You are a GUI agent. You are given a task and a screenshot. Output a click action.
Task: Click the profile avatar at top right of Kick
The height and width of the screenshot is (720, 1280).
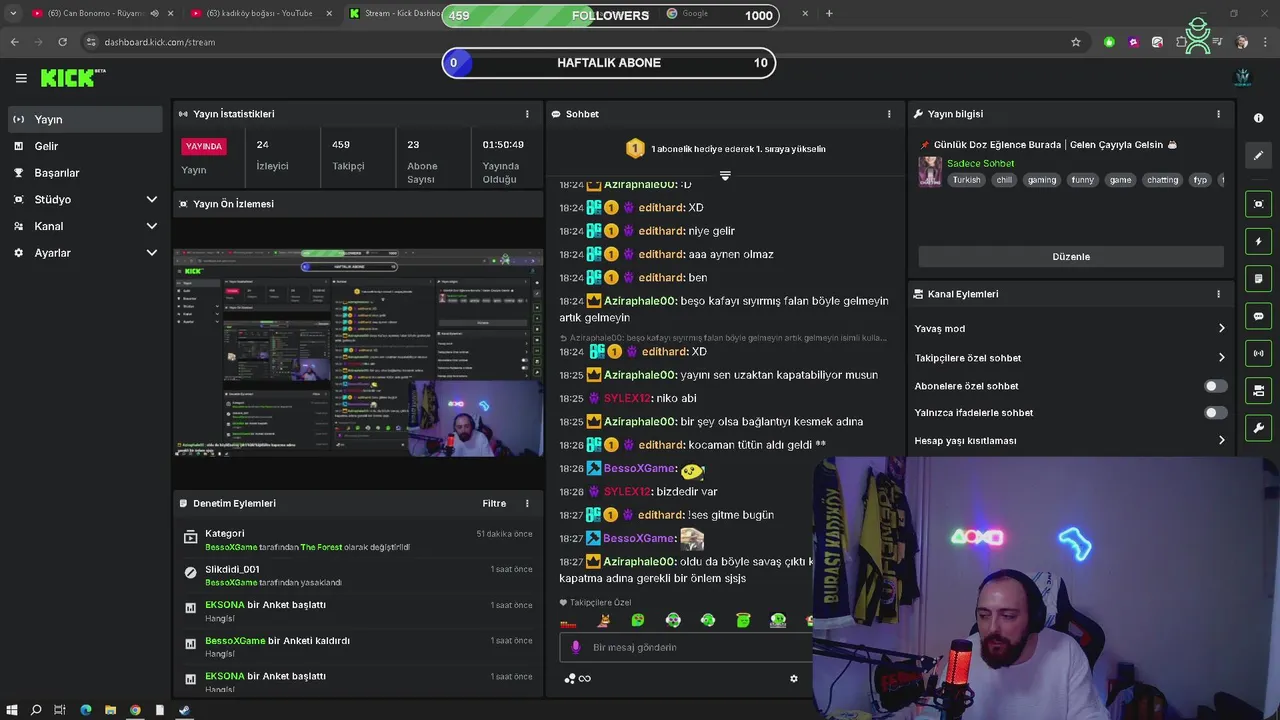(x=1243, y=77)
